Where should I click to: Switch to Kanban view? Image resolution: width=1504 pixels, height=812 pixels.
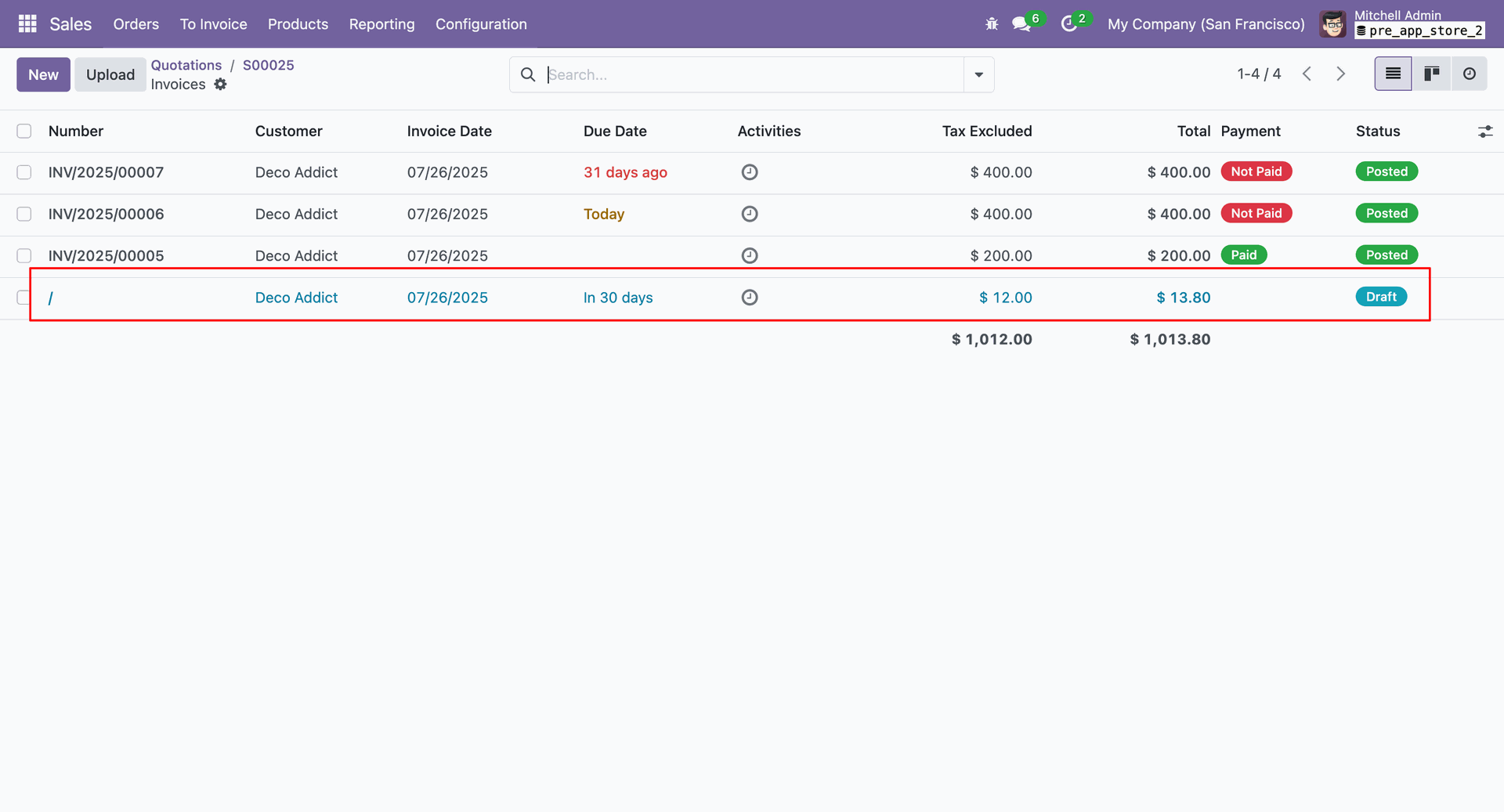click(x=1431, y=74)
